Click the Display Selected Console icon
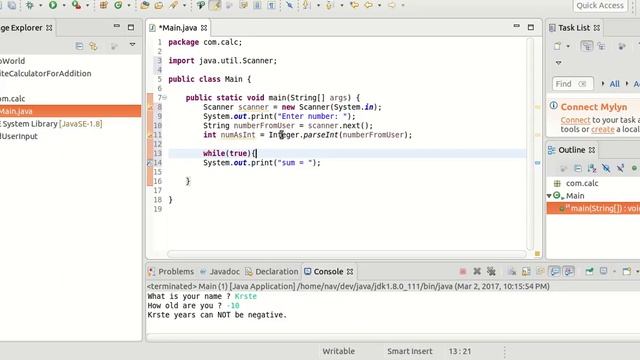 604,271
